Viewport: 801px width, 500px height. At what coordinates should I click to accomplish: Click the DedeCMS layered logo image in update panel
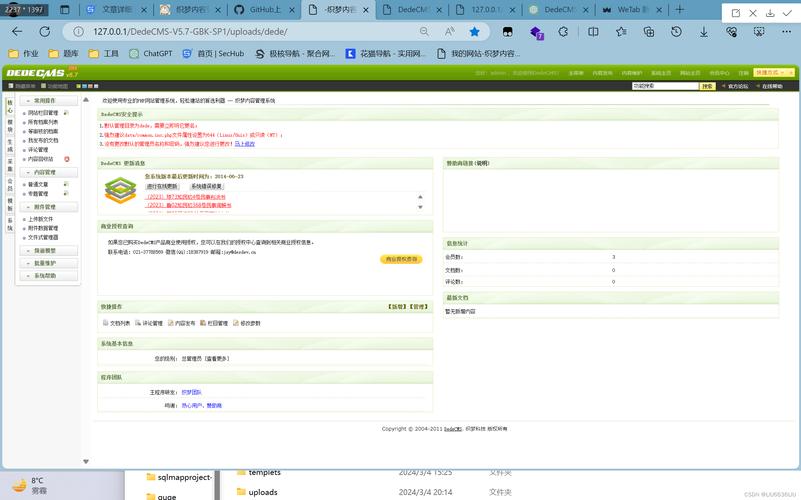(121, 190)
